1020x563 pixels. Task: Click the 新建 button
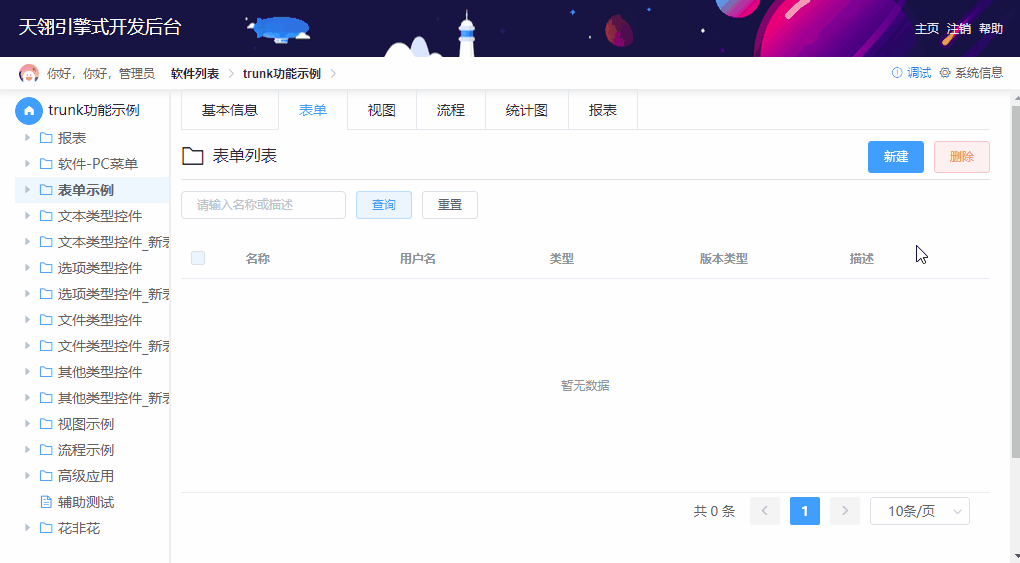click(x=895, y=157)
